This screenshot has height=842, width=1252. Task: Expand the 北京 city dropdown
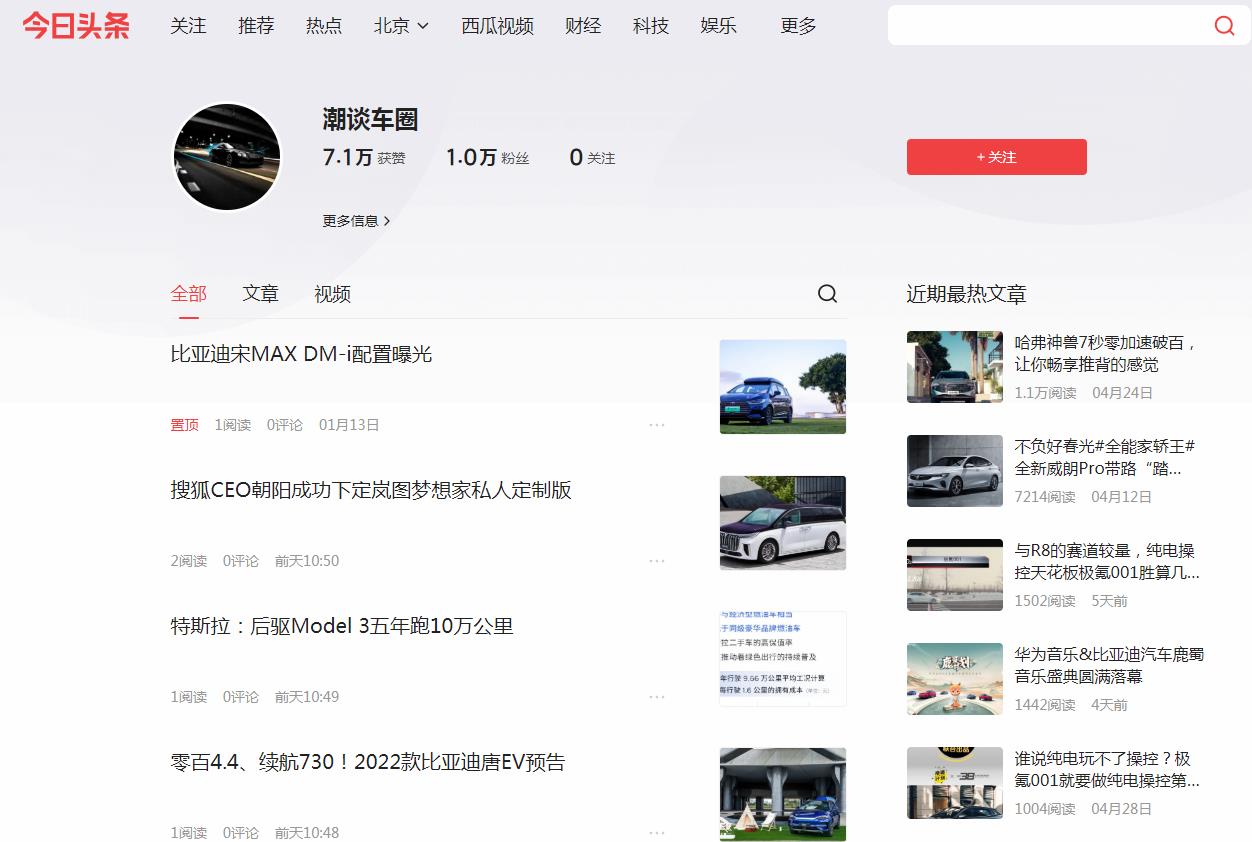click(x=401, y=26)
